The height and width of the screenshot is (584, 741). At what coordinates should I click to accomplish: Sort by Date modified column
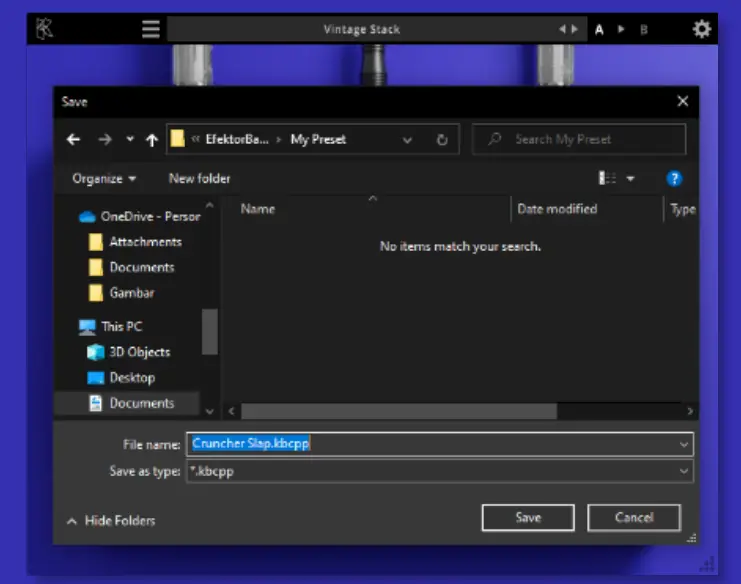pyautogui.click(x=557, y=209)
